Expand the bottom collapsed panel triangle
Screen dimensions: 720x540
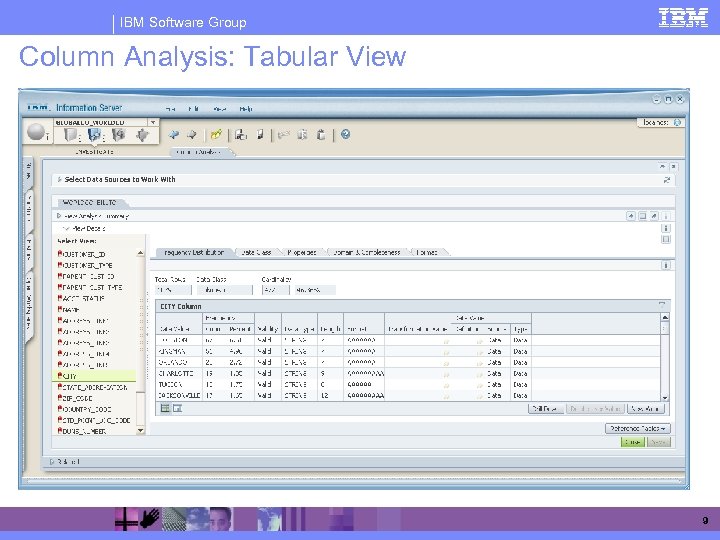(52, 461)
